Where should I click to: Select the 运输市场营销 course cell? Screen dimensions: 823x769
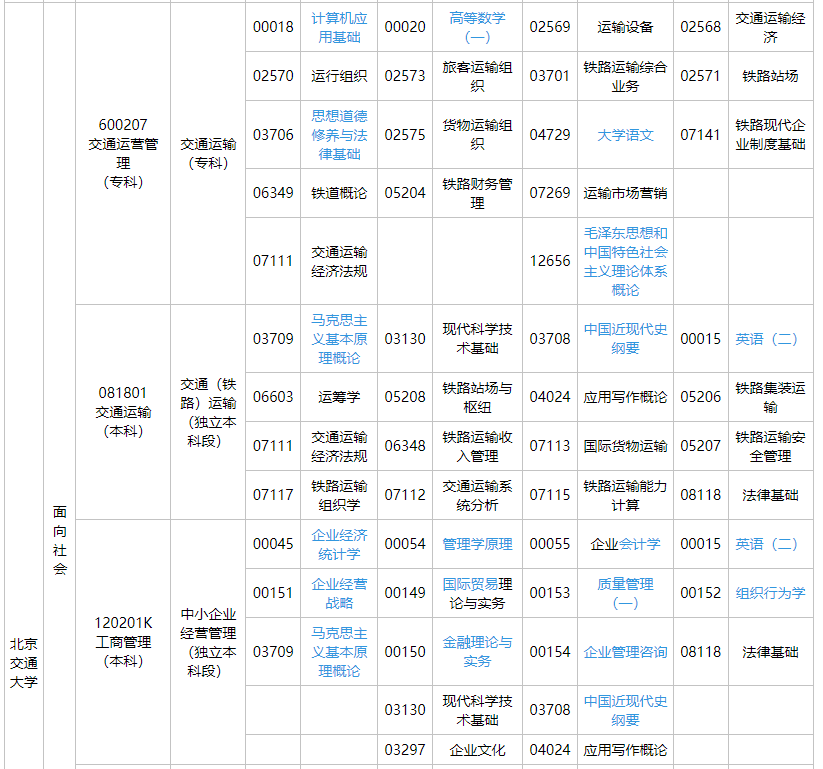coord(625,193)
